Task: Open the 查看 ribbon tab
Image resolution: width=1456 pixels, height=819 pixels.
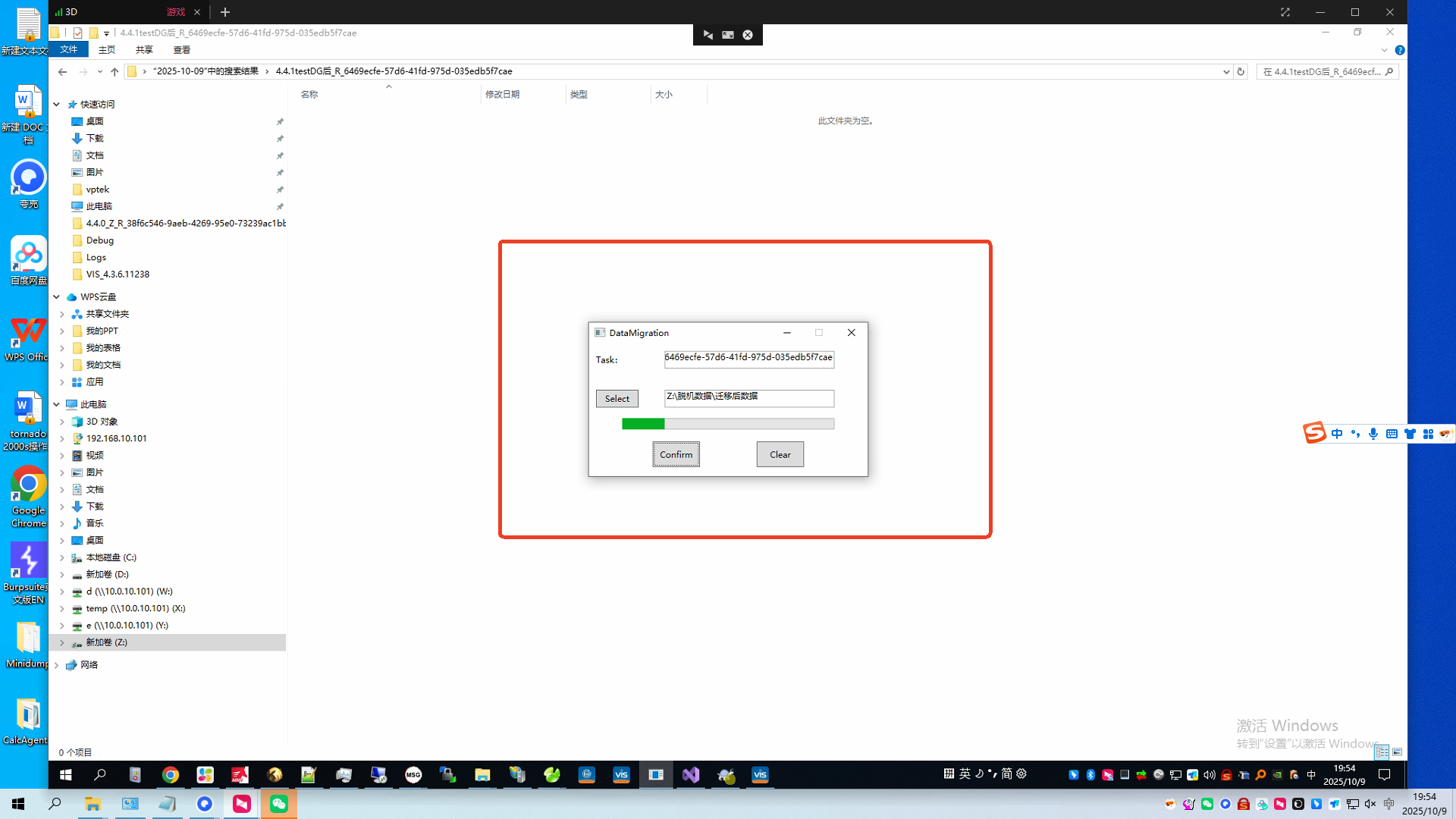Action: click(x=181, y=50)
